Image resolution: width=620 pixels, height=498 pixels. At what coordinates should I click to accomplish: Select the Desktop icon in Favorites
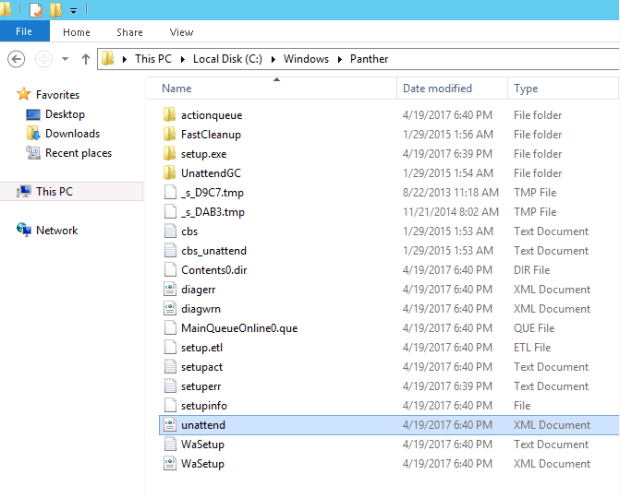point(33,114)
